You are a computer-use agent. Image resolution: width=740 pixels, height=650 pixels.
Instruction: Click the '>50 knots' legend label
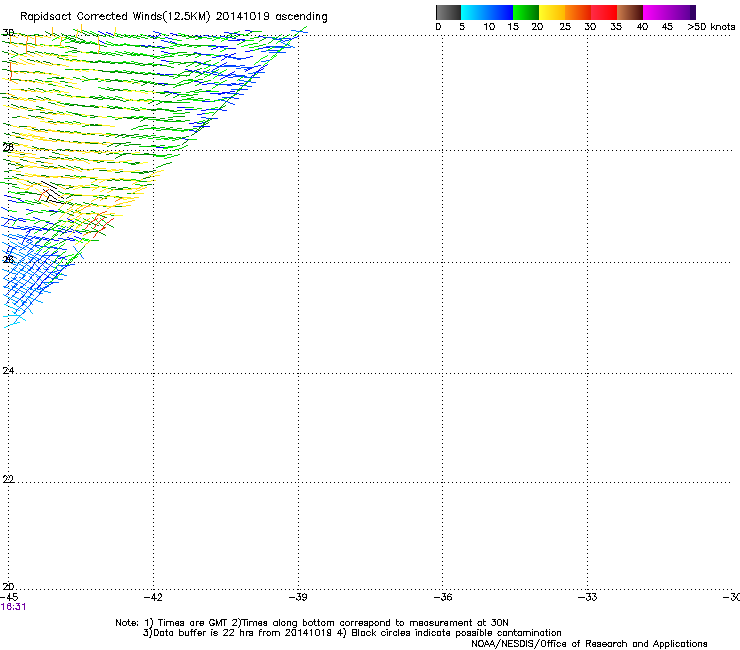click(711, 27)
